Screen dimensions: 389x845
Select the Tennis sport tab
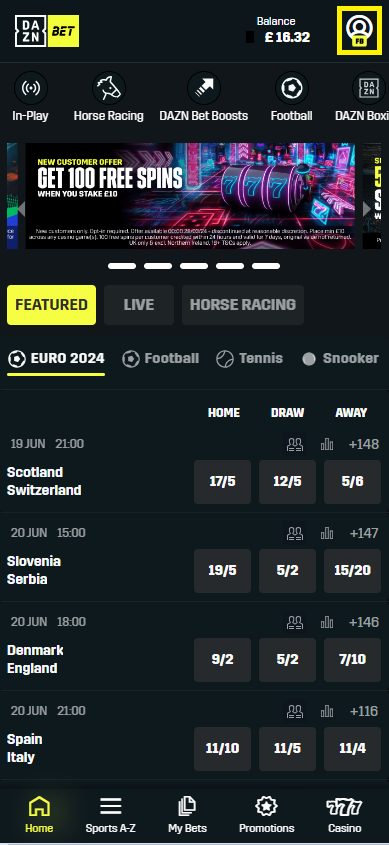(x=249, y=358)
